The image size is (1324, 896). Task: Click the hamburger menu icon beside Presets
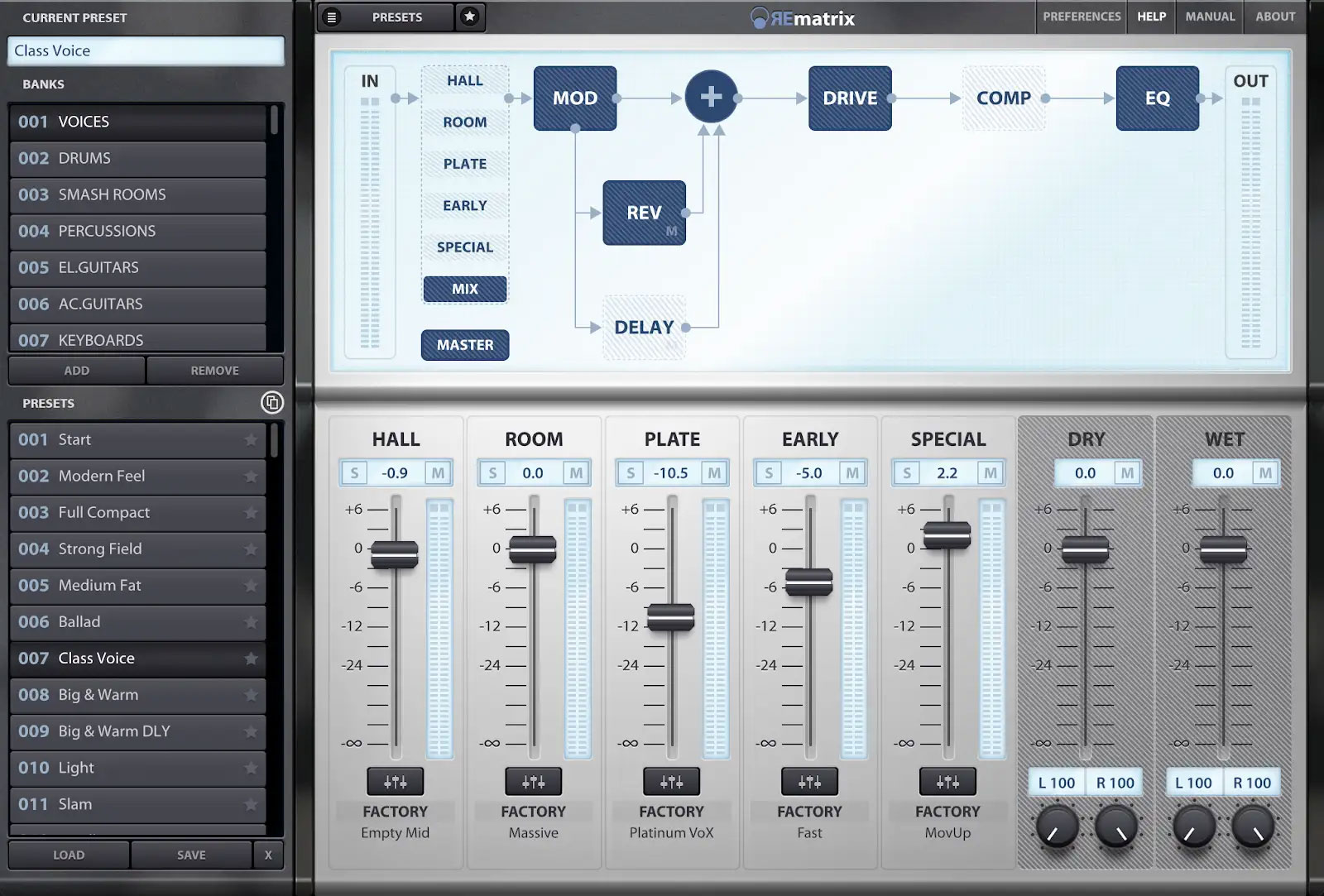[332, 17]
